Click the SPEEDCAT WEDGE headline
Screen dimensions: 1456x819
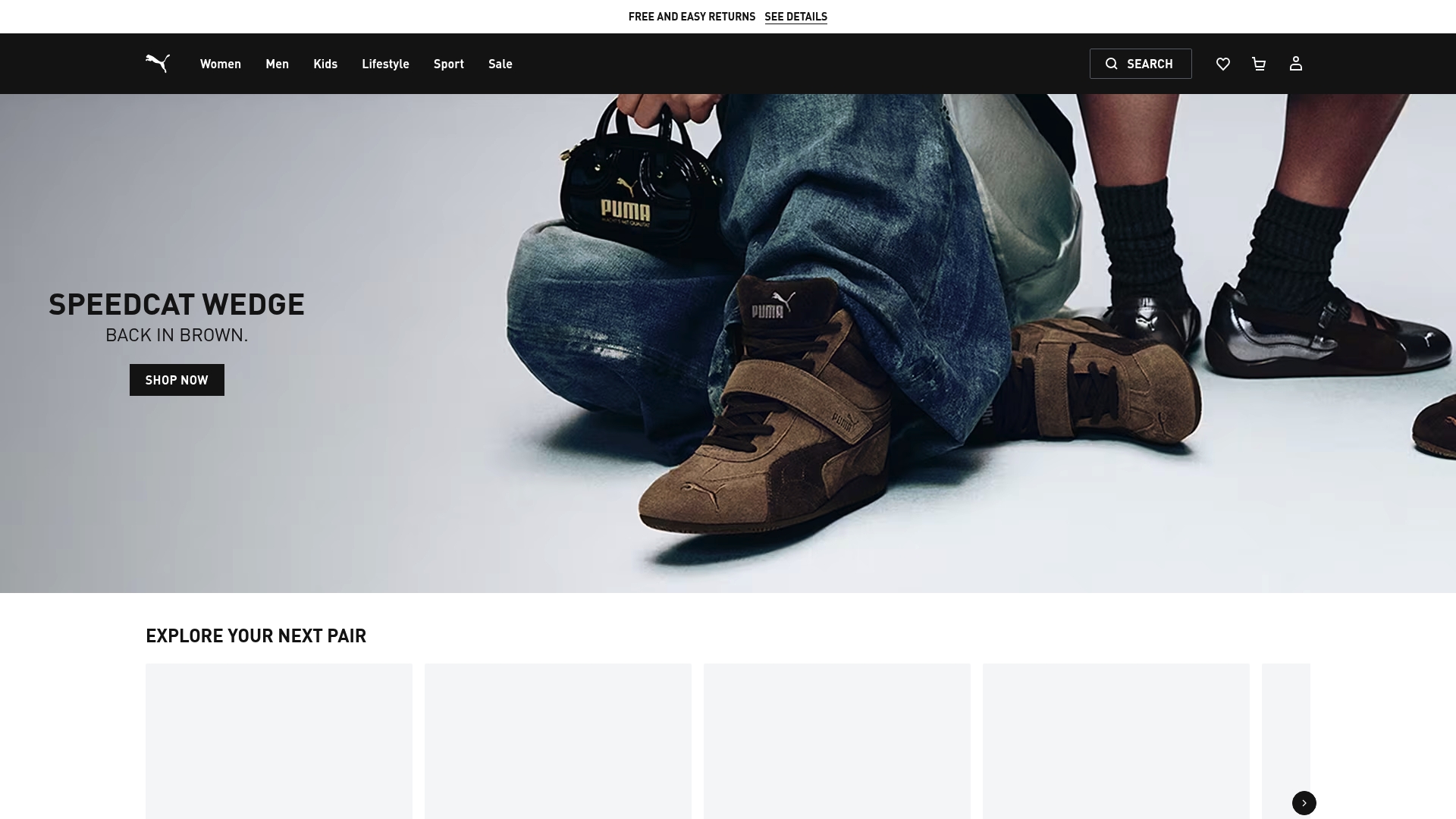tap(177, 304)
